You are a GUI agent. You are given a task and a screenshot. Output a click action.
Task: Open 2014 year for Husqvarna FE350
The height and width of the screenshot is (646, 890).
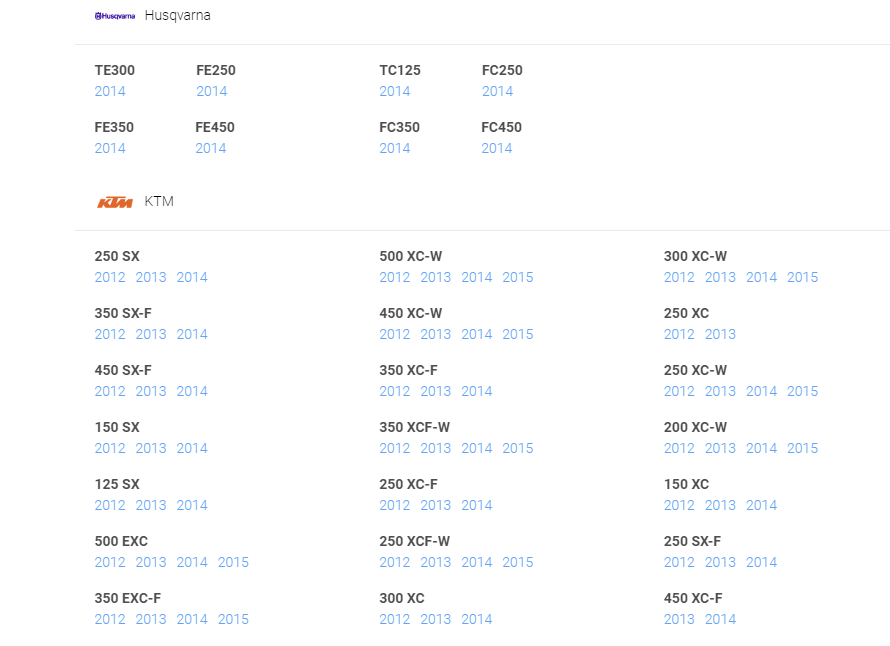click(x=110, y=148)
